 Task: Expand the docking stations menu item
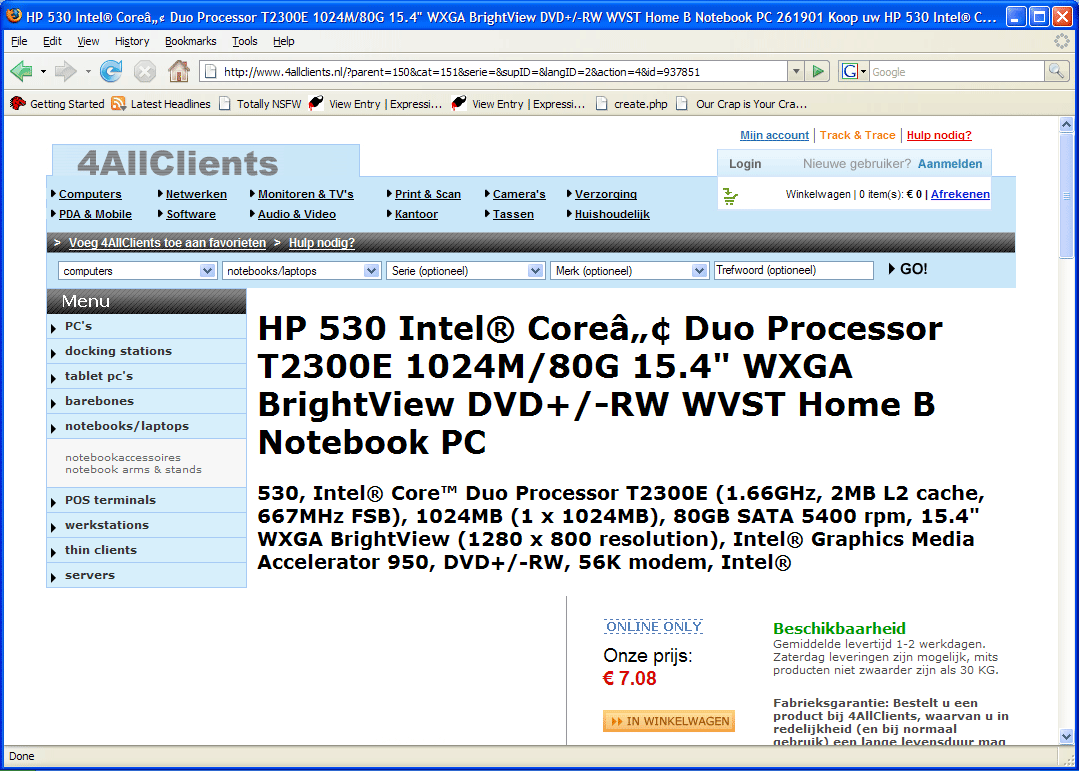[146, 351]
